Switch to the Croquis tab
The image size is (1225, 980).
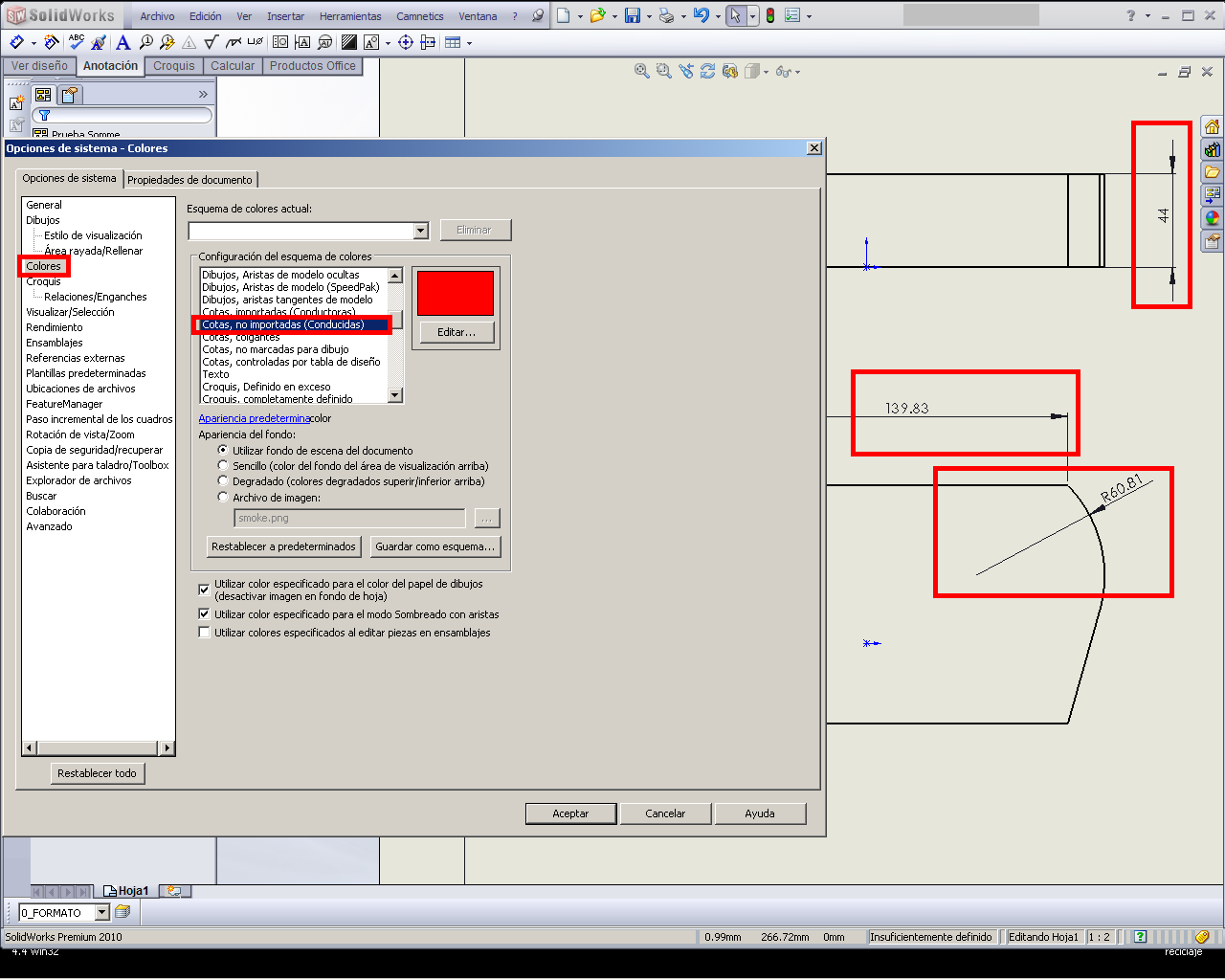[x=174, y=66]
